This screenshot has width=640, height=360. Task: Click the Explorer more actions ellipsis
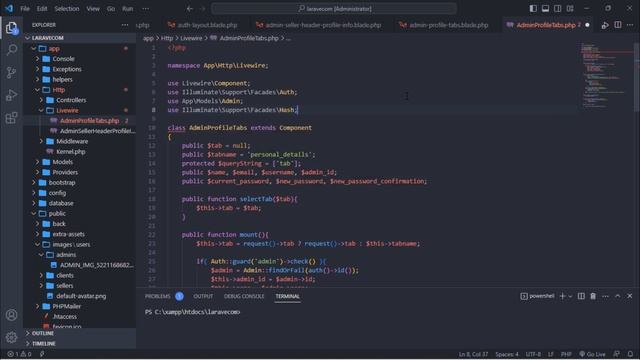click(124, 25)
